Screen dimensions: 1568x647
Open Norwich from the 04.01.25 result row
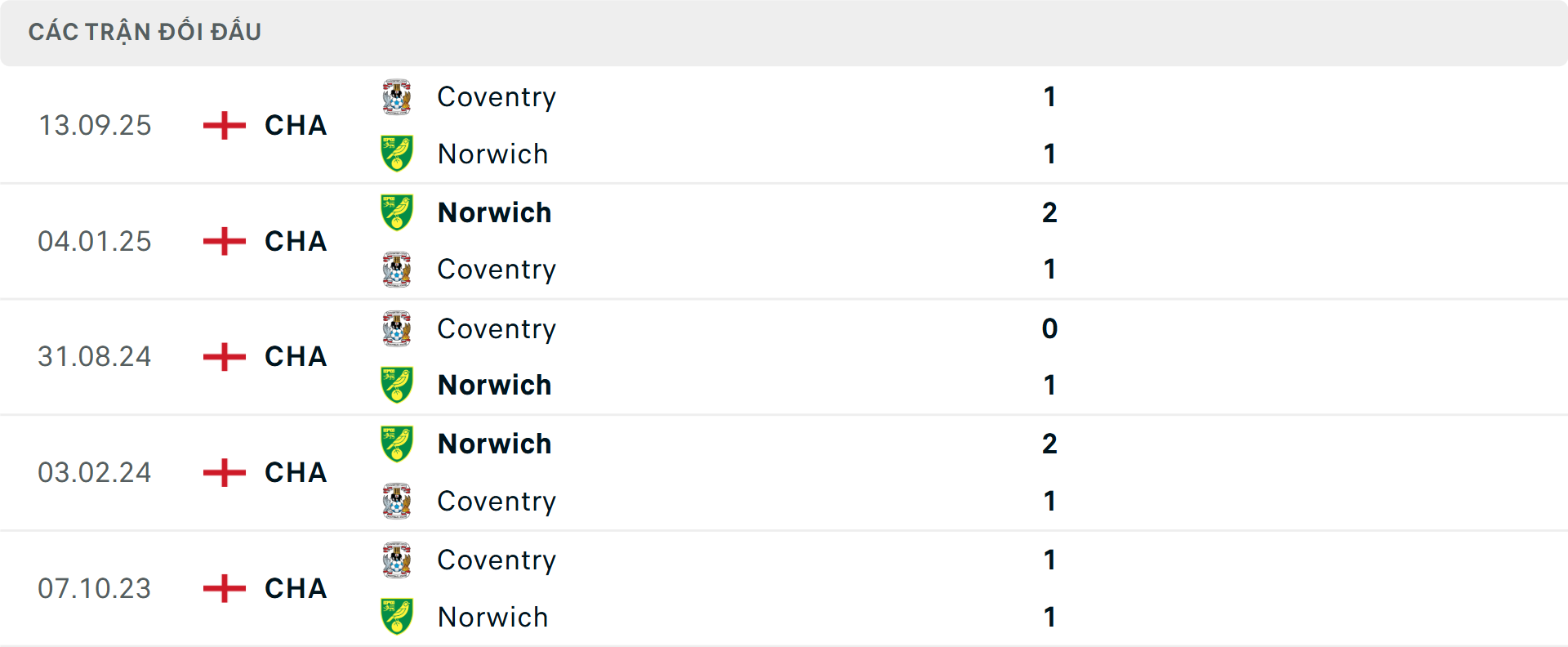(495, 212)
